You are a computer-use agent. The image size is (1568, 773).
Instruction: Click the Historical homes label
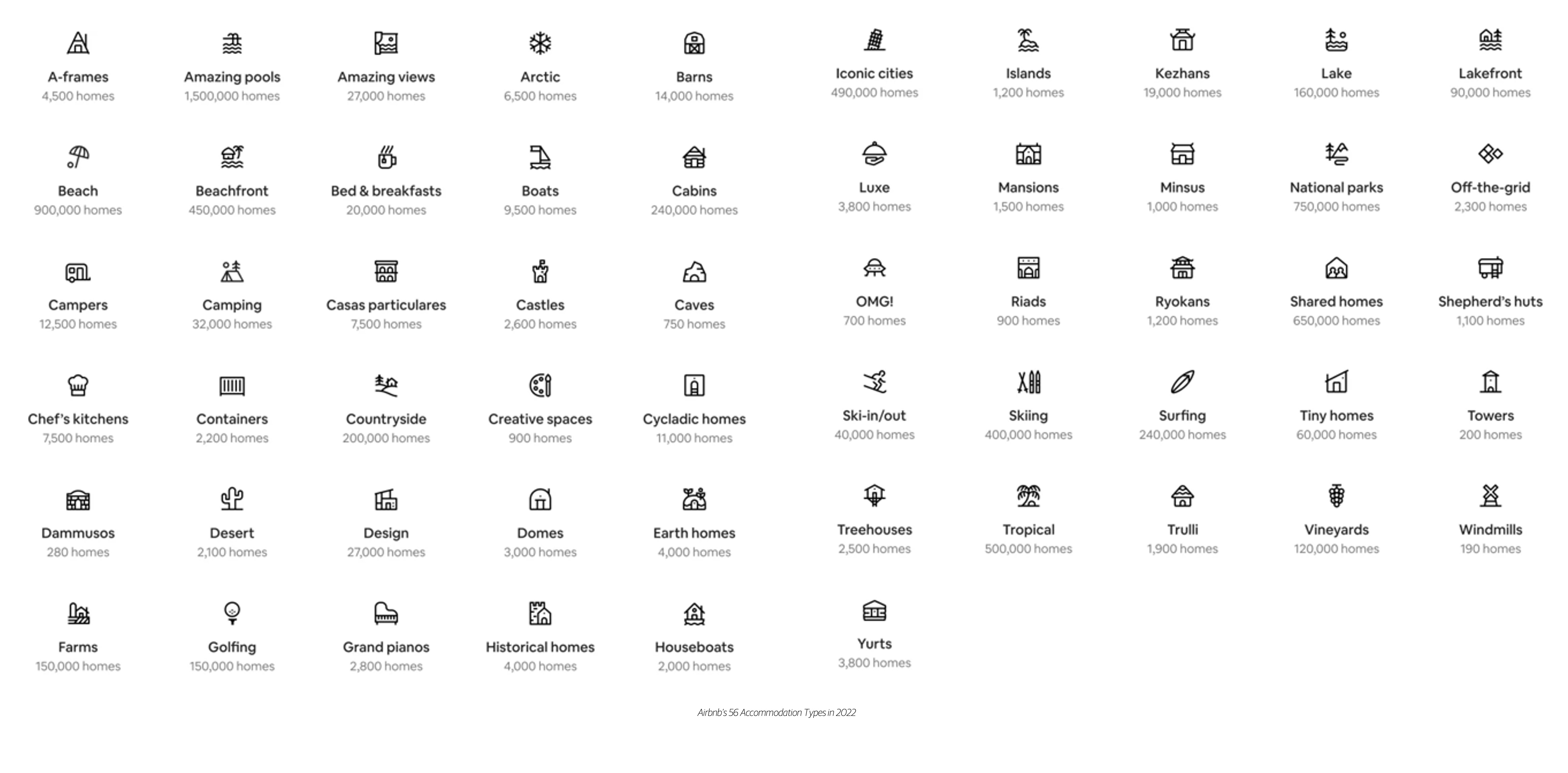coord(540,647)
